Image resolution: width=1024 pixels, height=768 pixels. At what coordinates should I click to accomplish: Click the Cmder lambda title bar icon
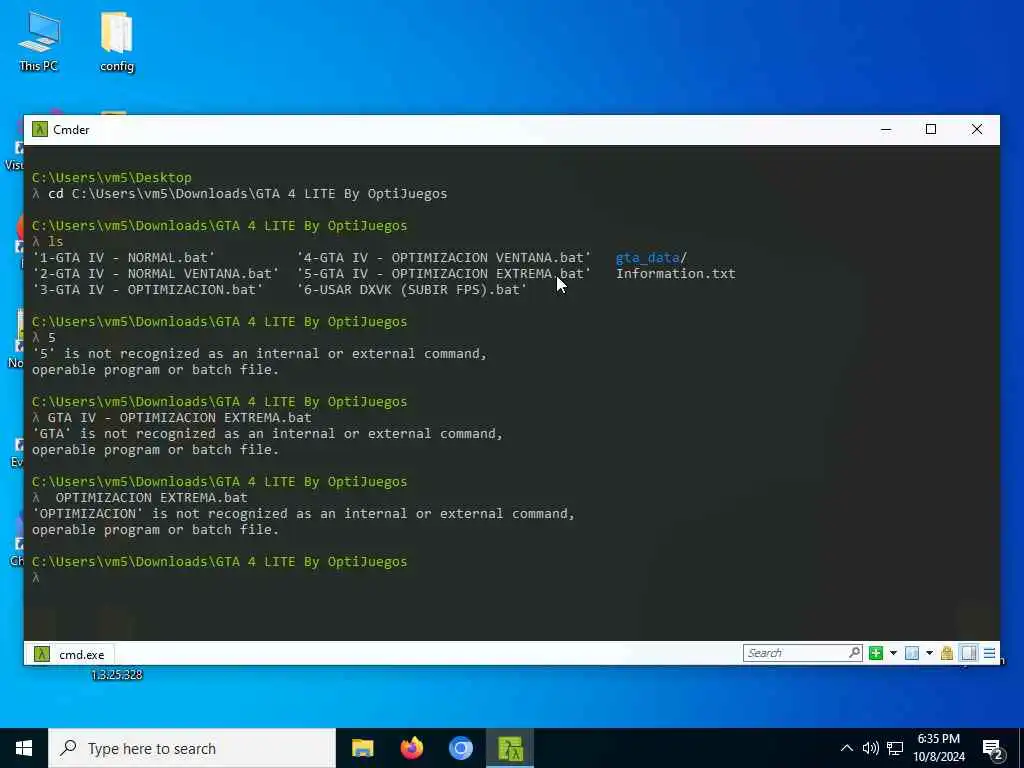tap(40, 129)
